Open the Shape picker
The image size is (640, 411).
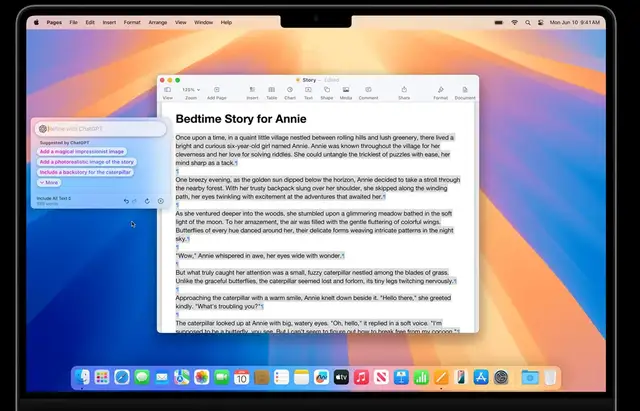click(326, 91)
